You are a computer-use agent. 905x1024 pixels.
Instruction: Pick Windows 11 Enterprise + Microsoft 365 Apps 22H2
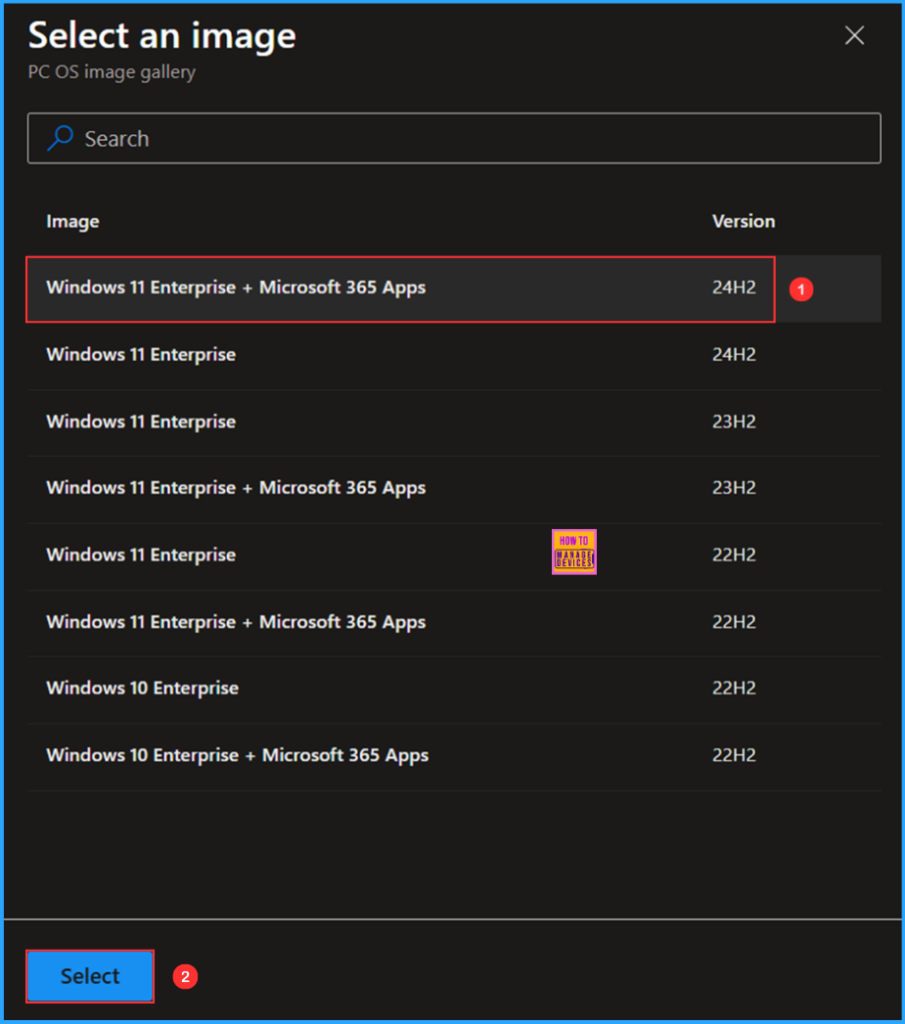tap(454, 623)
